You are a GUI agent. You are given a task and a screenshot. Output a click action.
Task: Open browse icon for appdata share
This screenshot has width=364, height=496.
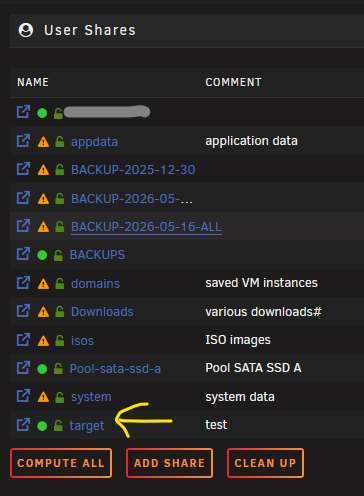(23, 141)
